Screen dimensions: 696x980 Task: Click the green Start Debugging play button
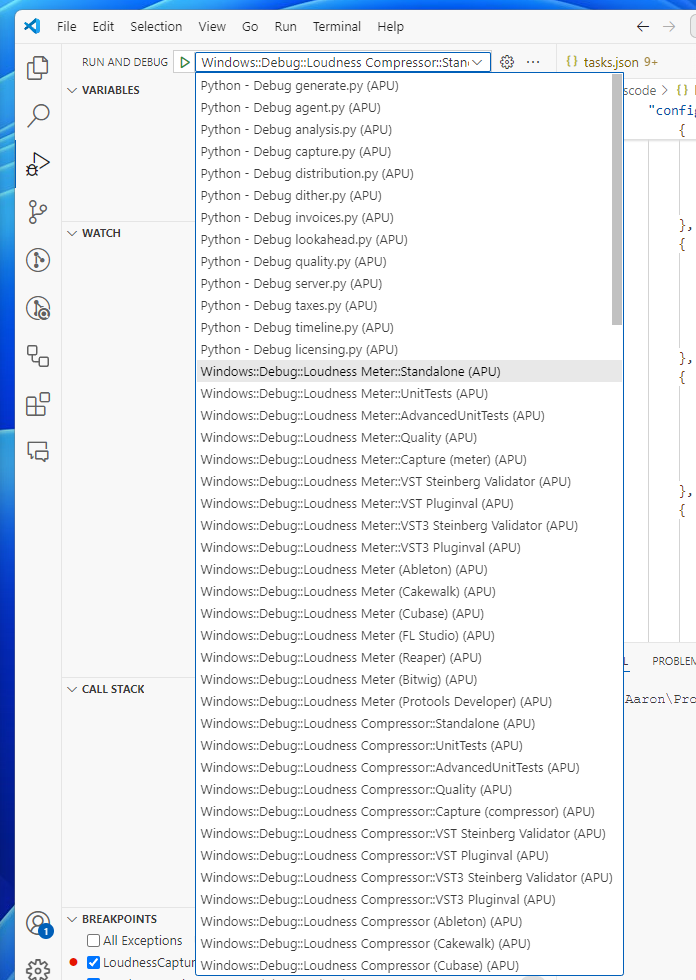coord(184,62)
